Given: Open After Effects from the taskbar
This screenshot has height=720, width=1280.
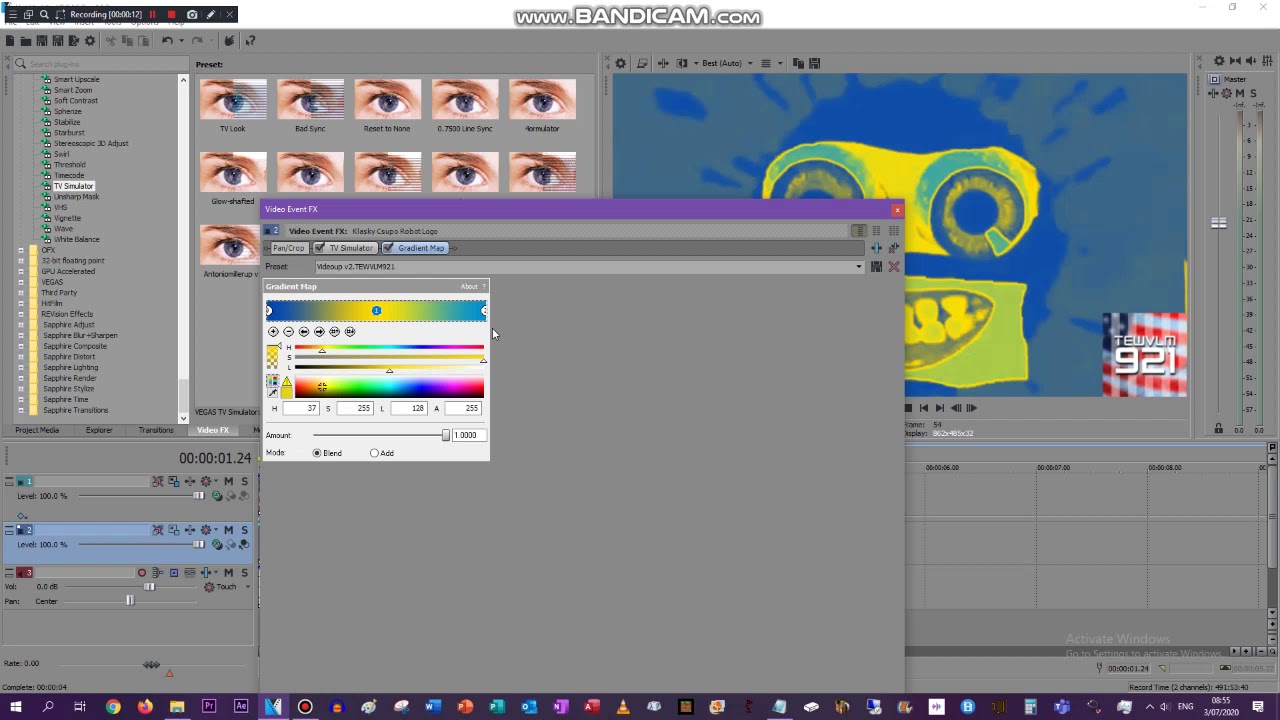Looking at the screenshot, I should pos(241,707).
